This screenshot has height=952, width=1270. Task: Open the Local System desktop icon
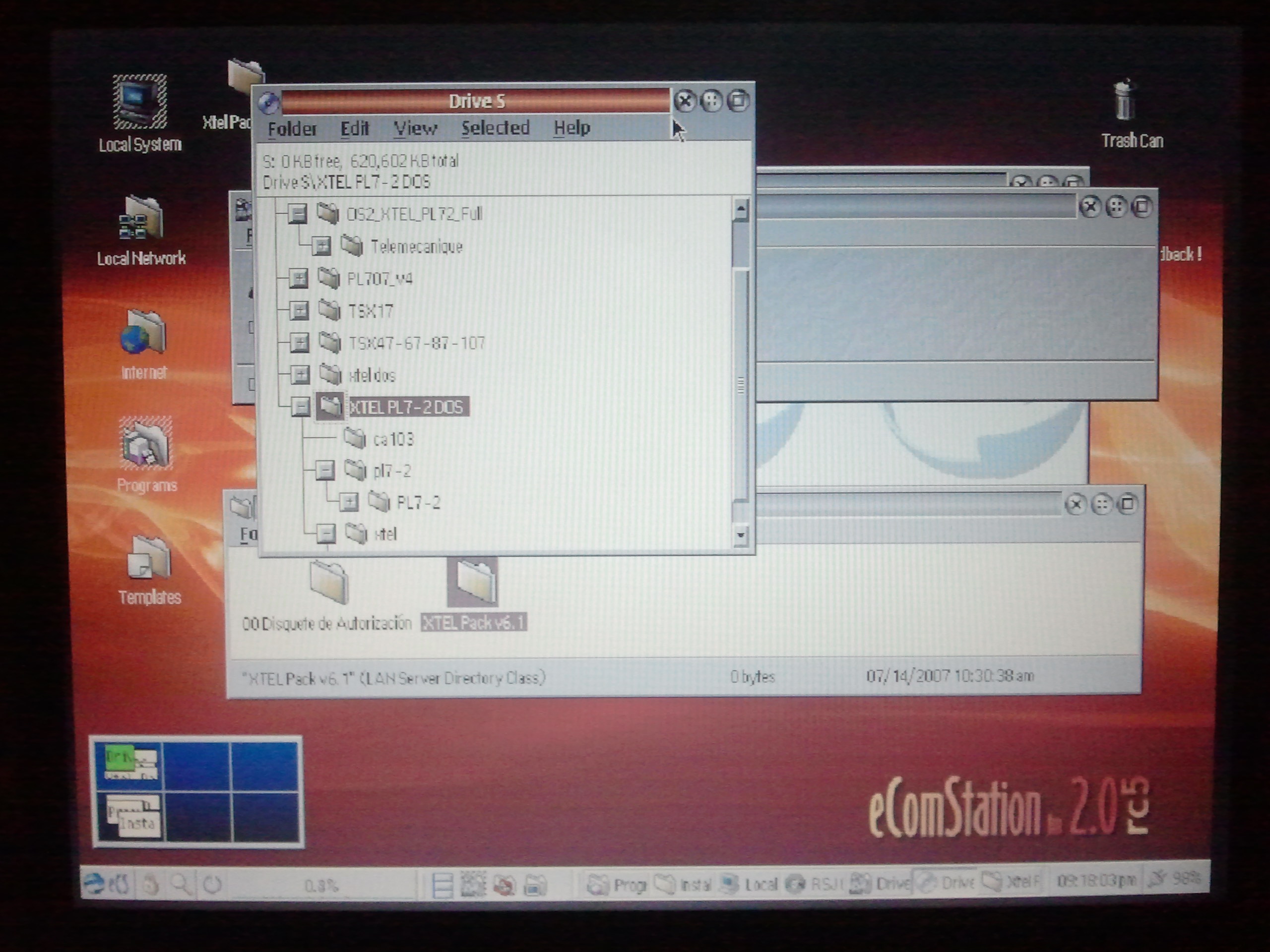point(139,102)
